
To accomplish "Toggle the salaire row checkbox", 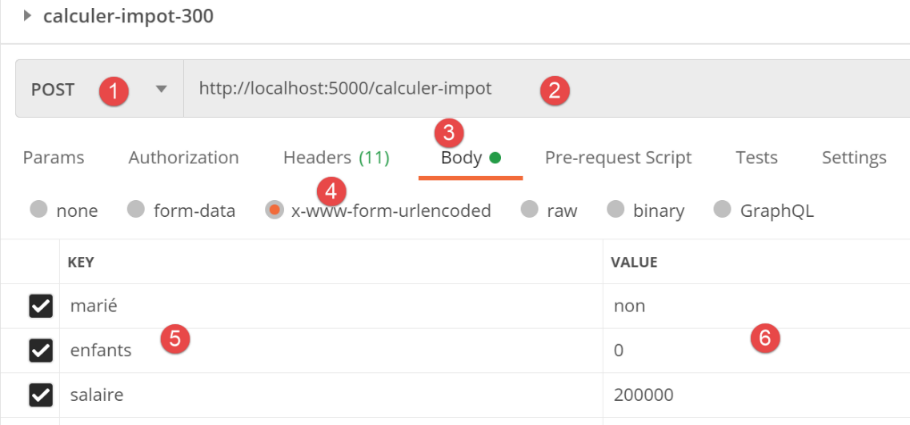I will pos(40,395).
